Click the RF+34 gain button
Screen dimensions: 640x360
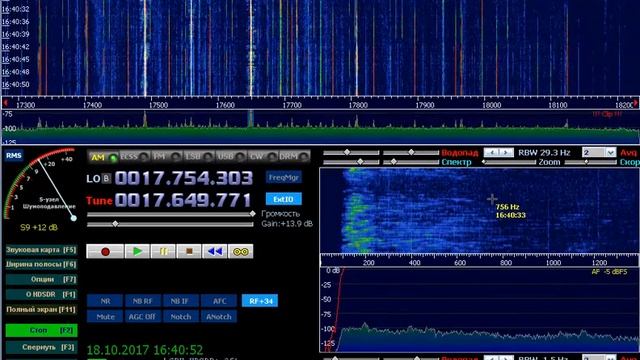260,301
